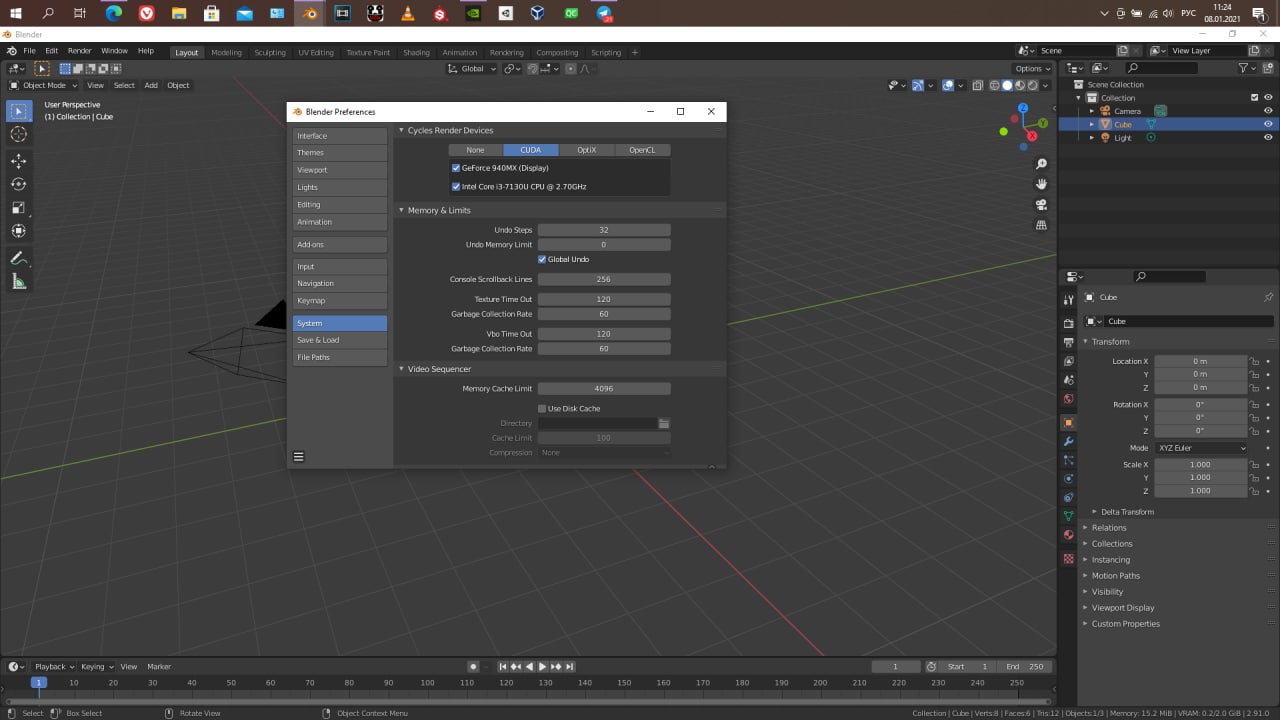Screen dimensions: 1280x720
Task: Pin the Cube properties with the pin icon
Action: tap(1268, 297)
